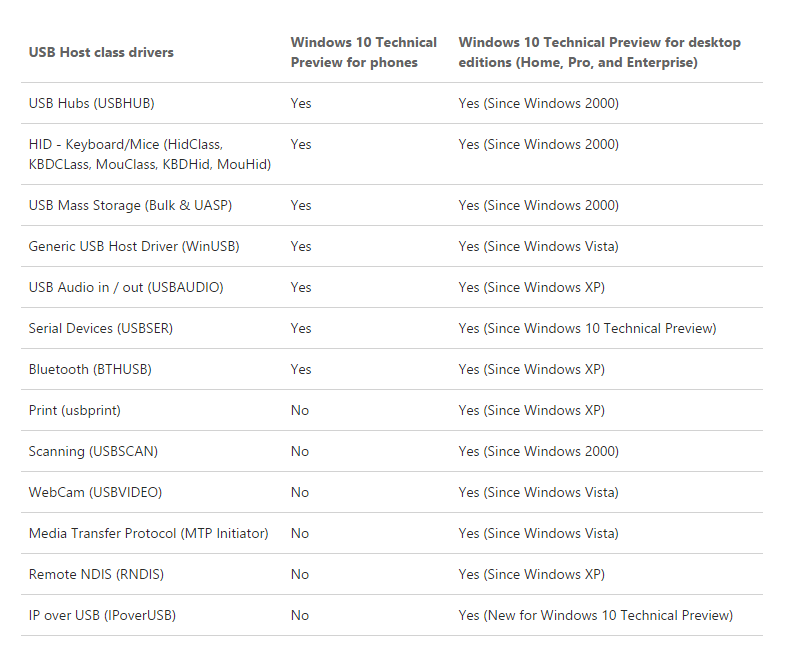Click the "No" in Print (usbprint) row
This screenshot has height=651, width=790.
300,411
